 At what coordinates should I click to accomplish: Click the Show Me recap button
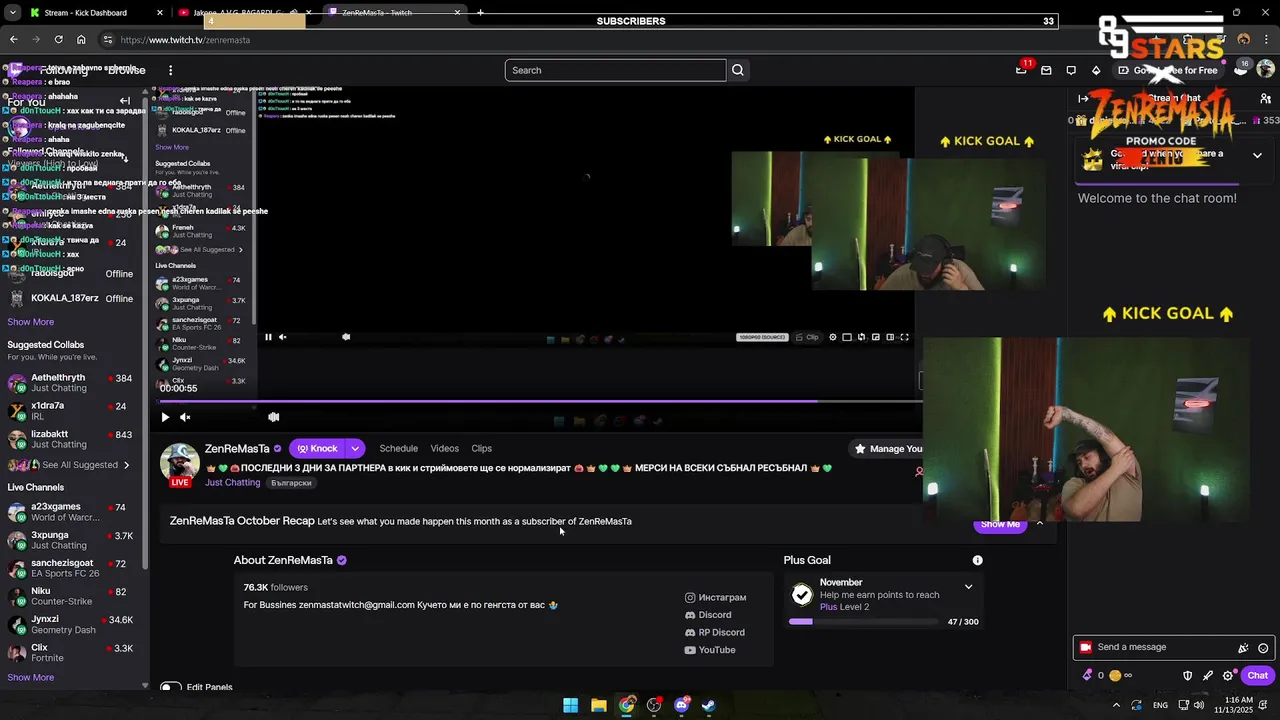(1000, 524)
